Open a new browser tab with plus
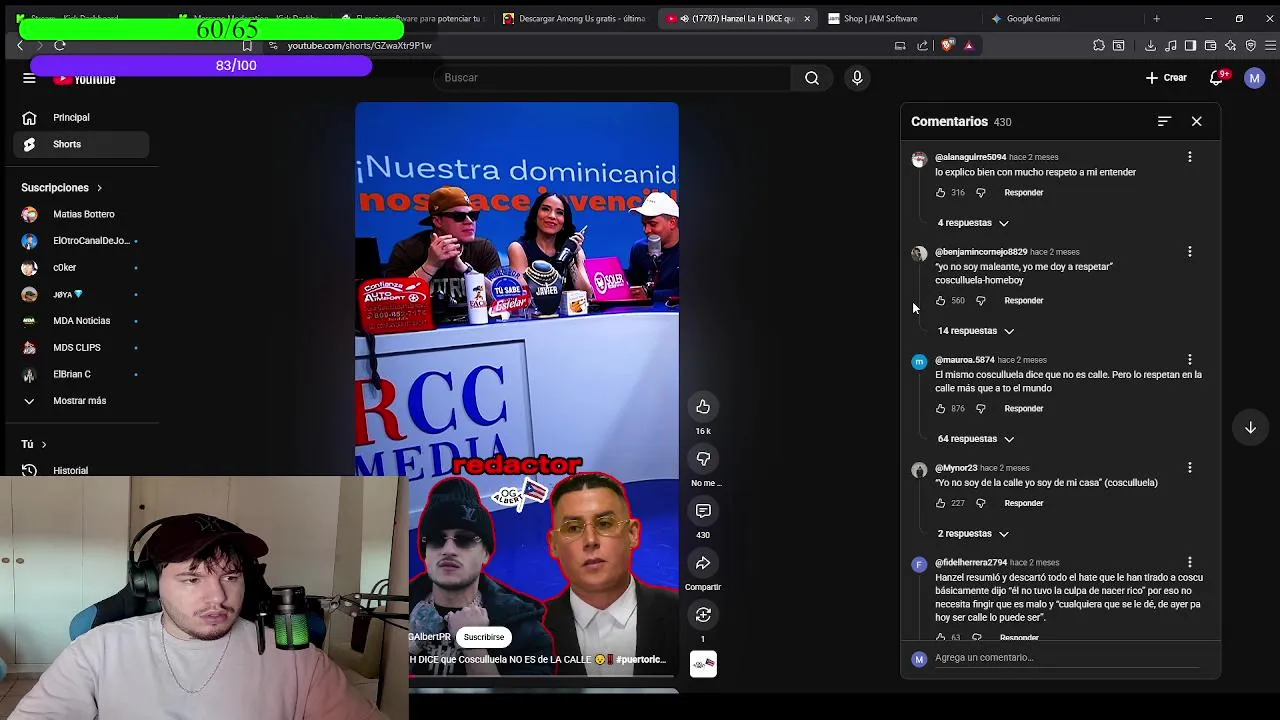 click(1157, 18)
